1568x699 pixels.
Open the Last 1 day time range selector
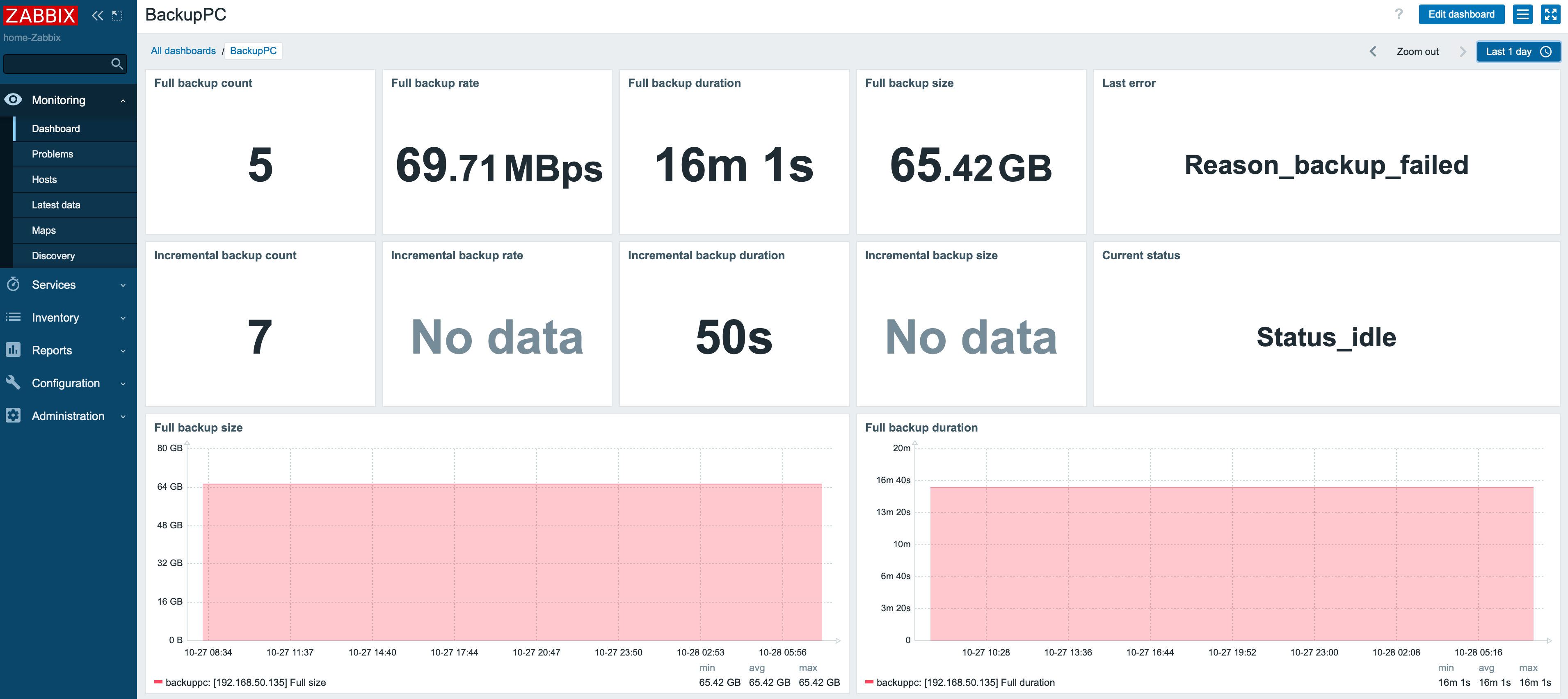[1518, 51]
